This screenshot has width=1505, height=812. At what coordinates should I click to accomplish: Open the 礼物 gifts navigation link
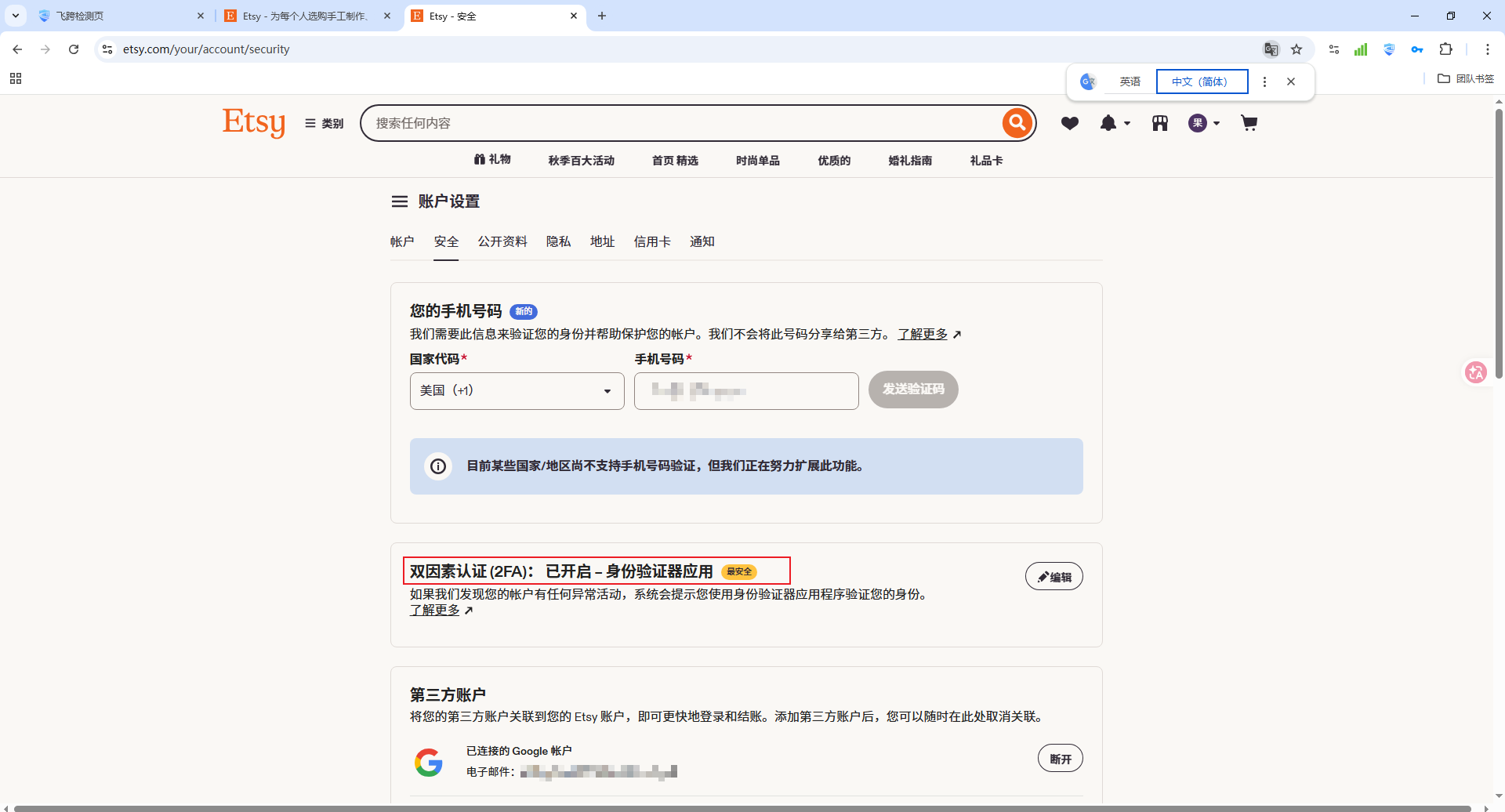492,160
